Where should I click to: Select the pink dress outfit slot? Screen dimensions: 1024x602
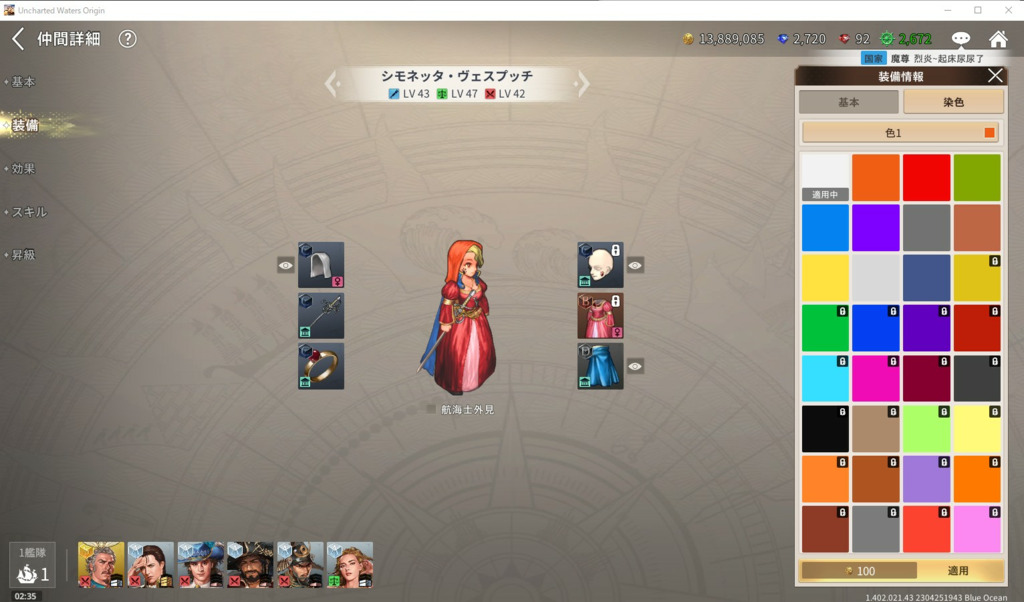[600, 315]
